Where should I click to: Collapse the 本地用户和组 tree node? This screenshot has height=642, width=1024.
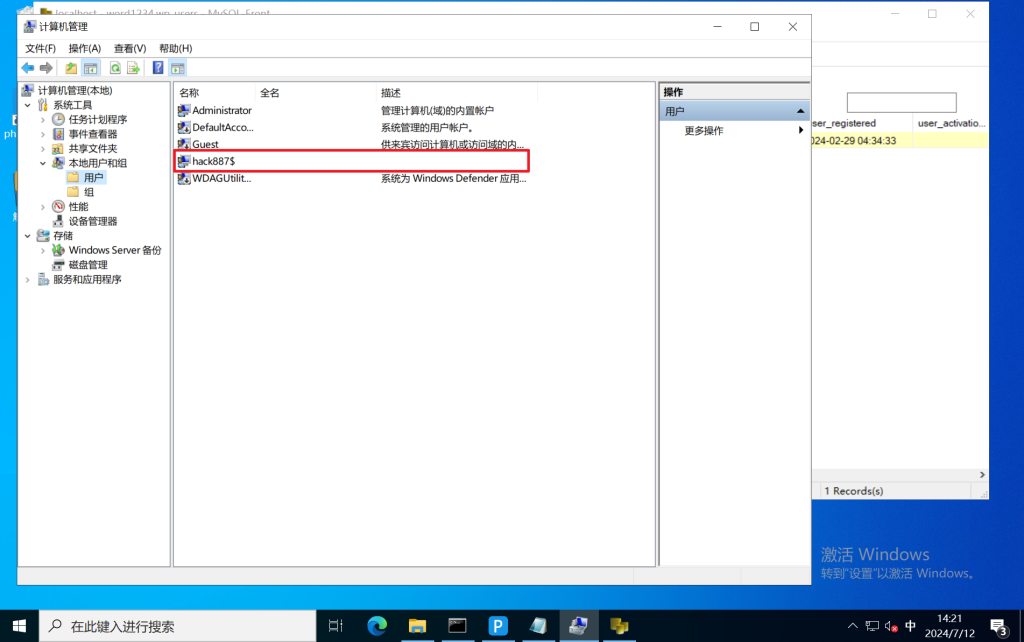click(43, 163)
